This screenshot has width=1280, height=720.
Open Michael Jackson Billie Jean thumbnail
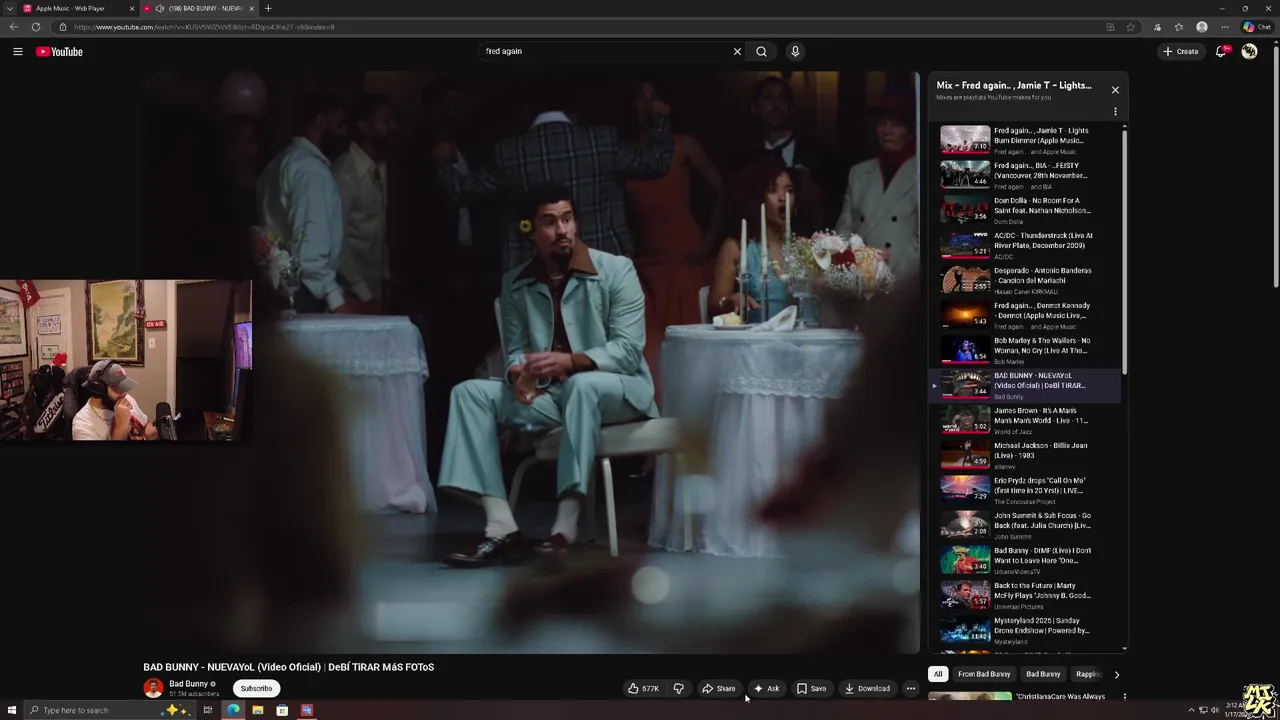(965, 454)
